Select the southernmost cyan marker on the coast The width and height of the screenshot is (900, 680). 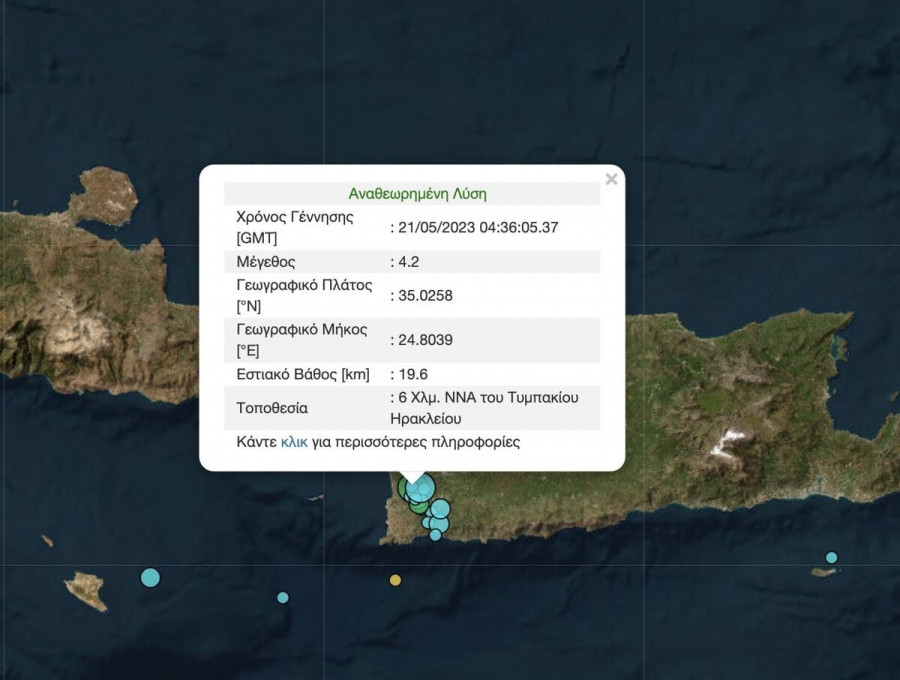pos(435,535)
